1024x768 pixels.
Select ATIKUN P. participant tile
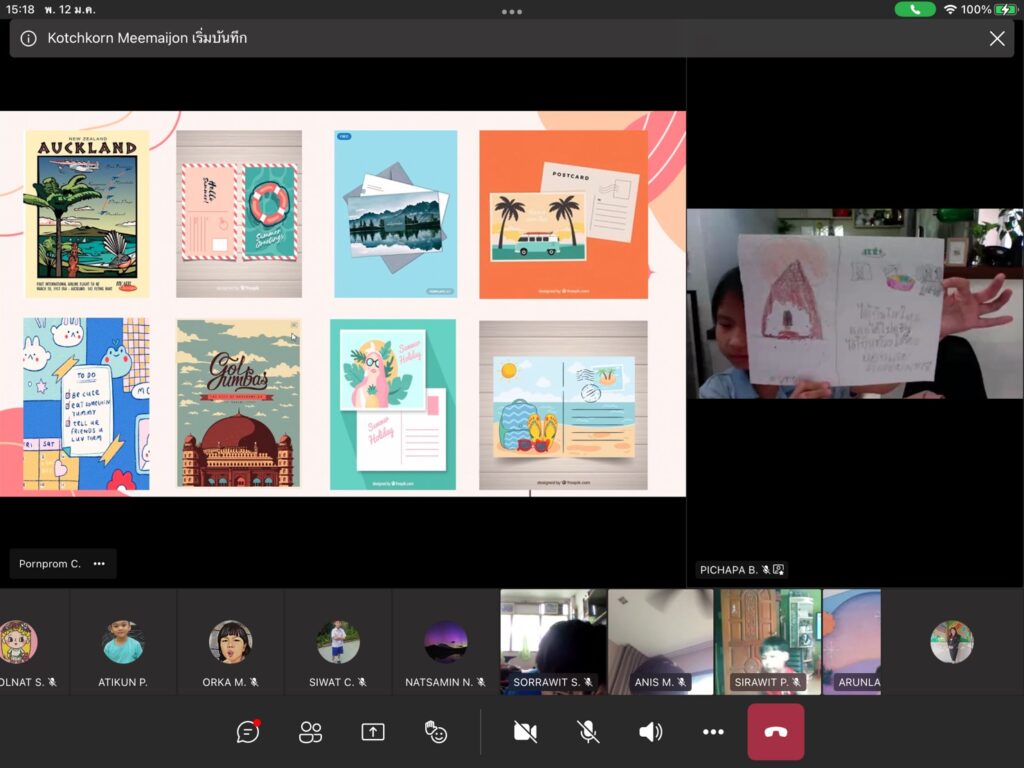123,642
